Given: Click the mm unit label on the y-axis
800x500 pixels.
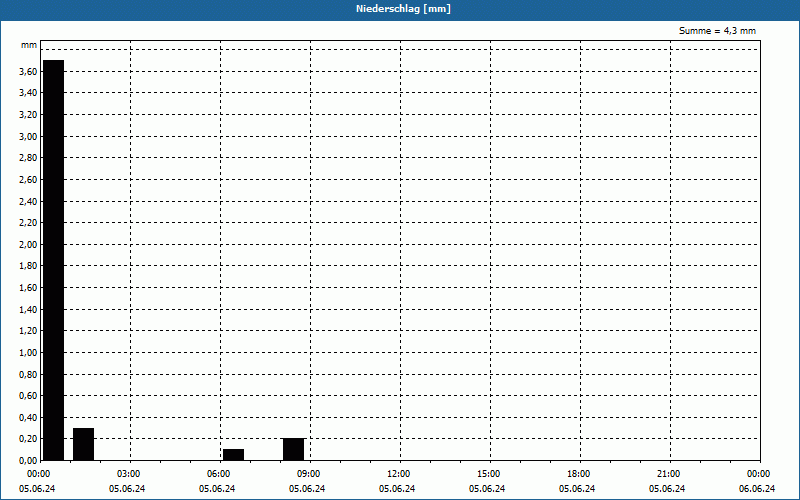Looking at the screenshot, I should click(x=29, y=45).
